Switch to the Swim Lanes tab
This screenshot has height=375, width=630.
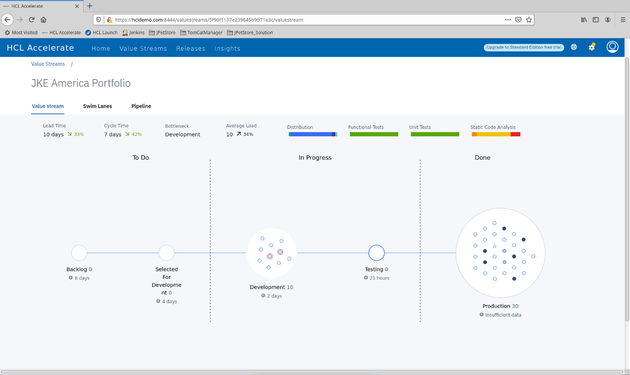98,106
